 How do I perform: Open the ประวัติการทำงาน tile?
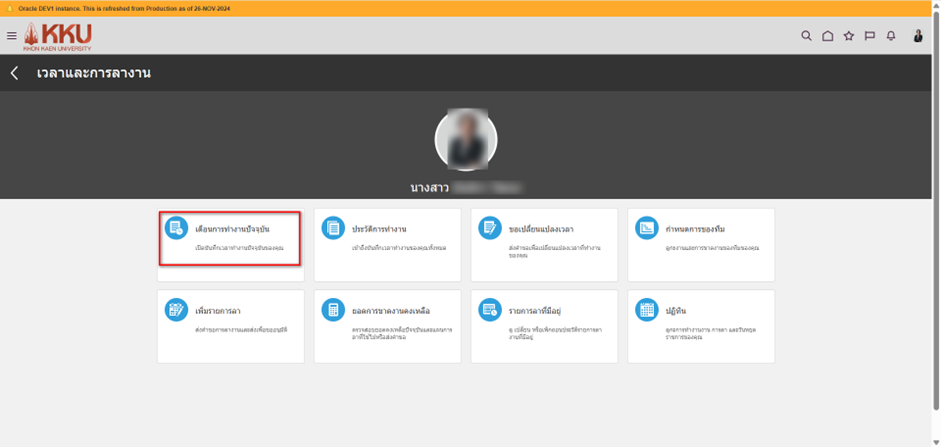coord(387,245)
